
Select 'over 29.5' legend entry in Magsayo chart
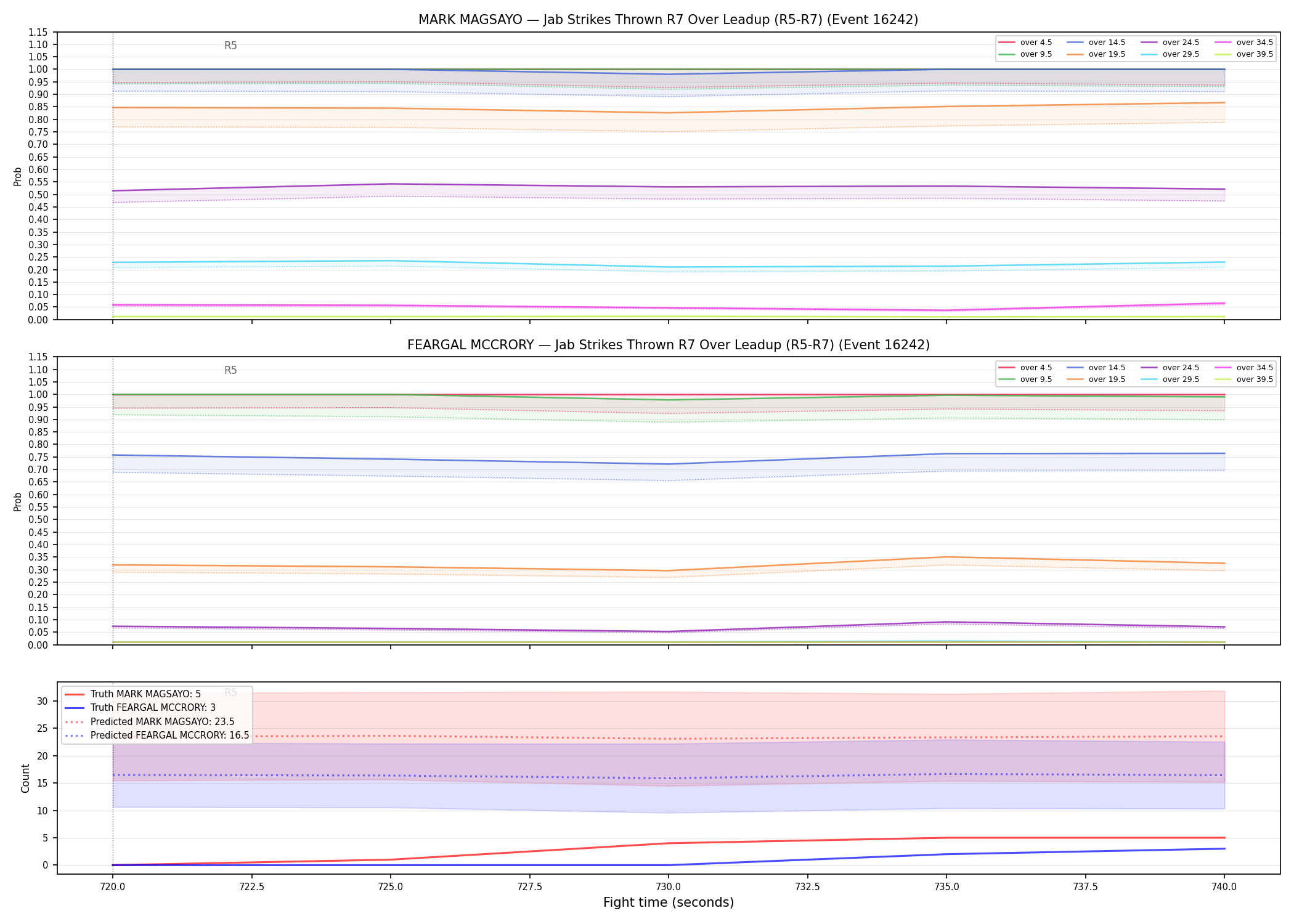tap(1170, 54)
